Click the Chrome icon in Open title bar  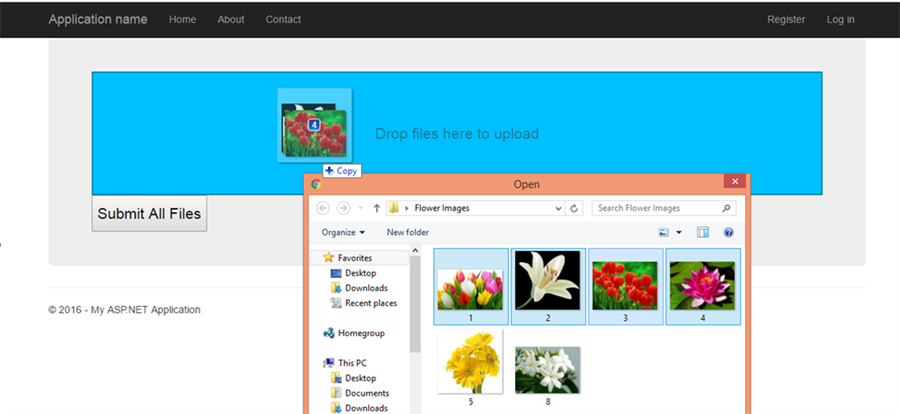(315, 184)
